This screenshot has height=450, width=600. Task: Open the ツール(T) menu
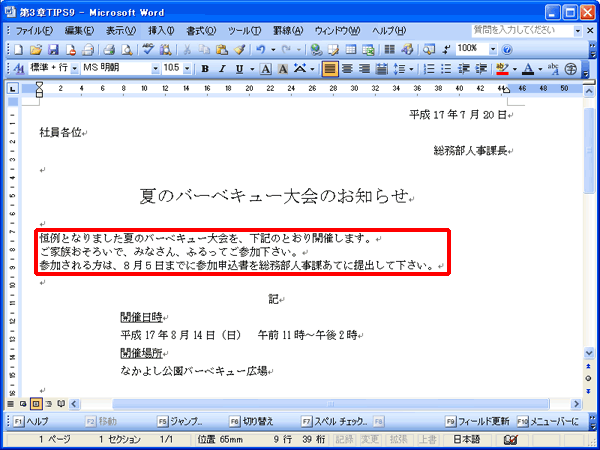245,31
